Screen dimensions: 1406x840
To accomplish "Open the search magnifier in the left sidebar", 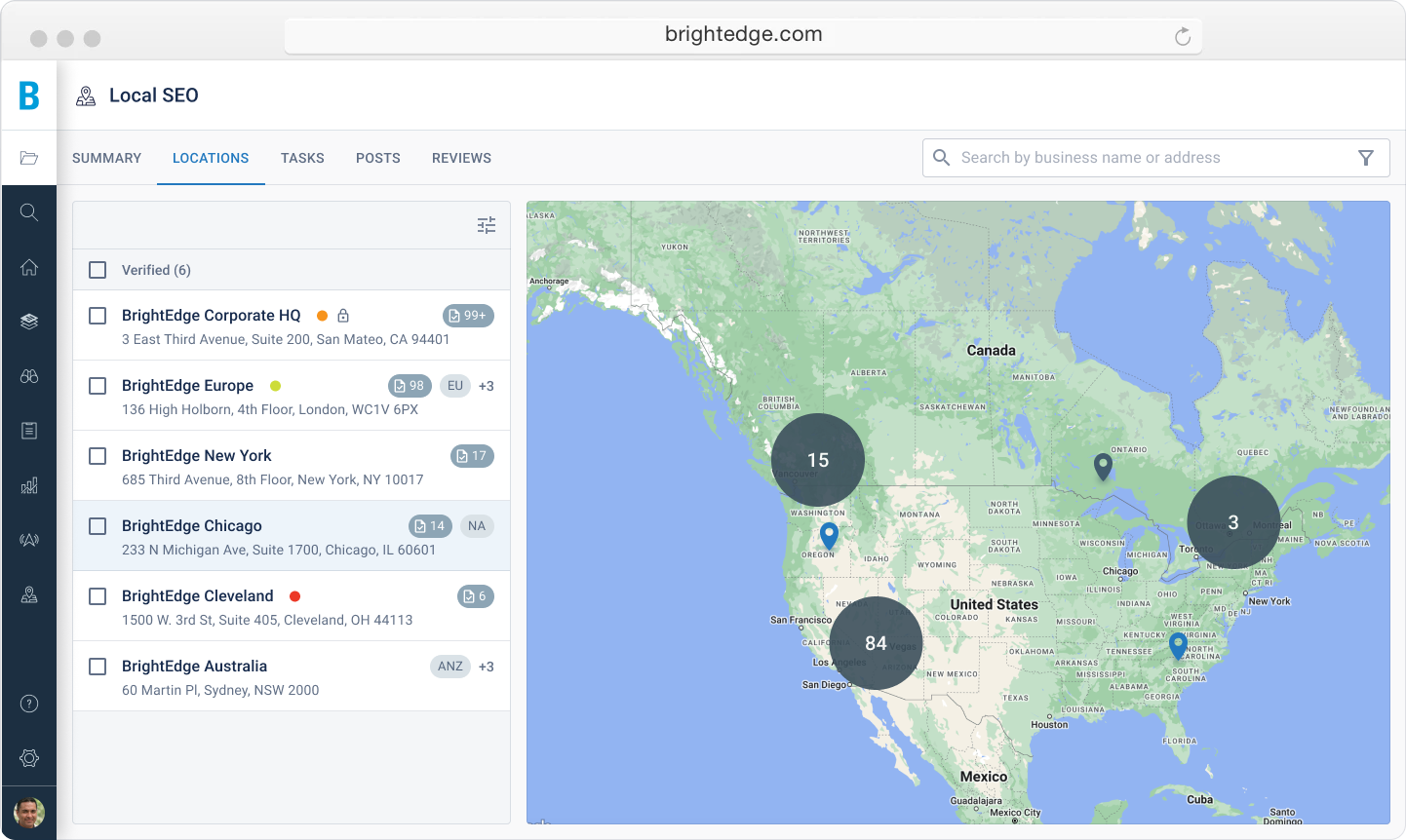I will point(29,212).
